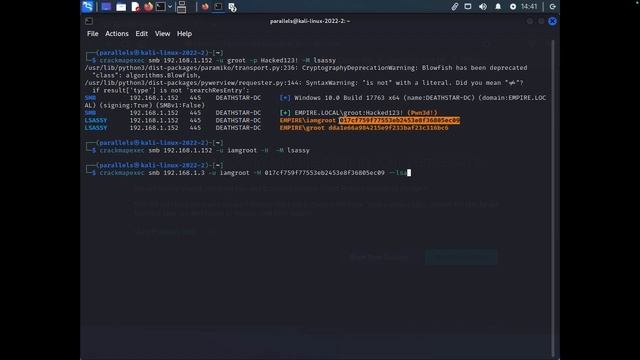640x360 pixels.
Task: Open the notifications bell
Action: 498,7
